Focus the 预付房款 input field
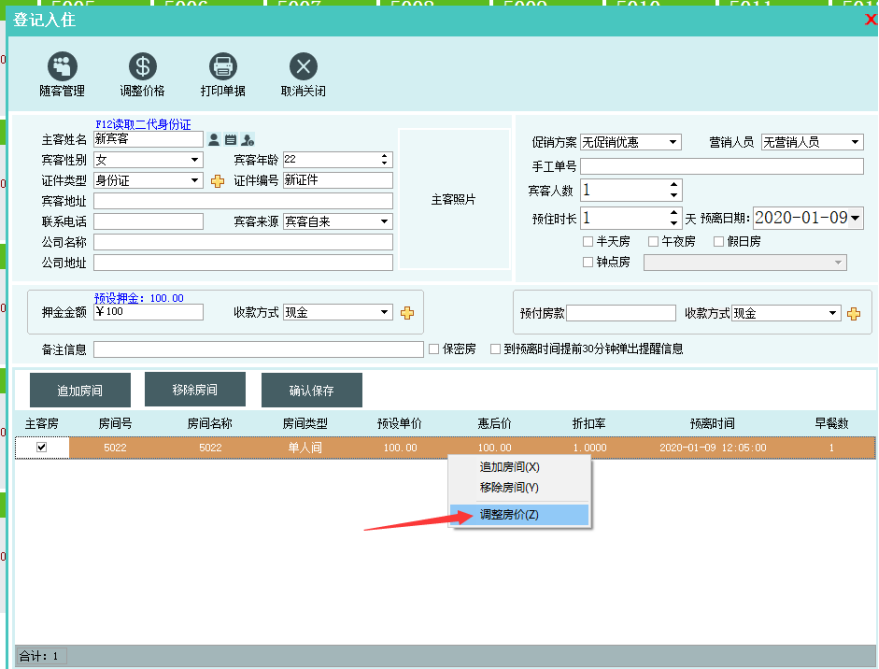Image resolution: width=879 pixels, height=669 pixels. [621, 313]
